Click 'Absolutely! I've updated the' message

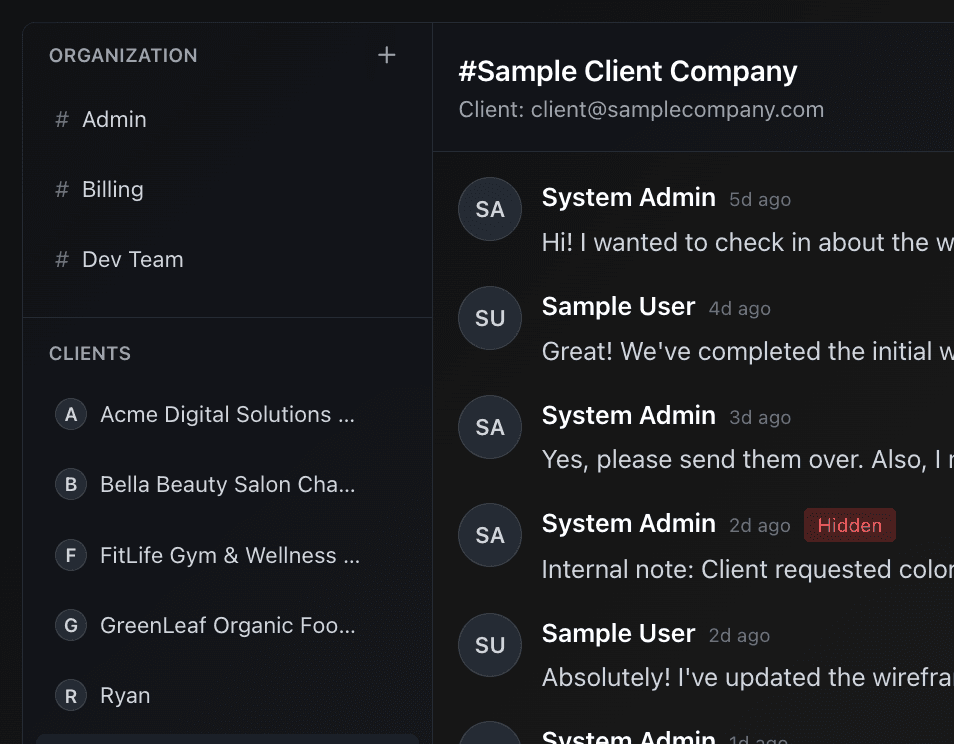tap(747, 678)
